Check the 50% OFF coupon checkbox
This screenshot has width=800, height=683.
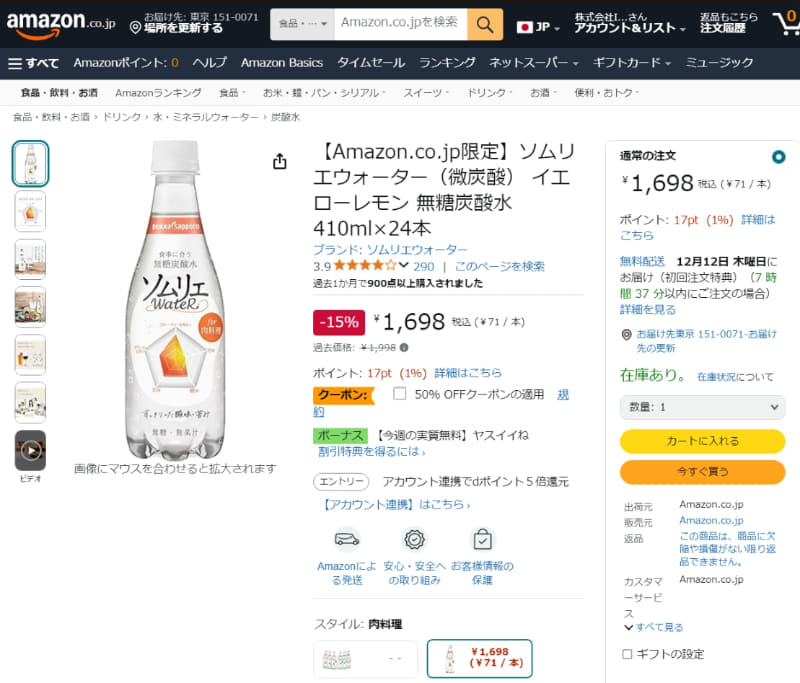[400, 394]
